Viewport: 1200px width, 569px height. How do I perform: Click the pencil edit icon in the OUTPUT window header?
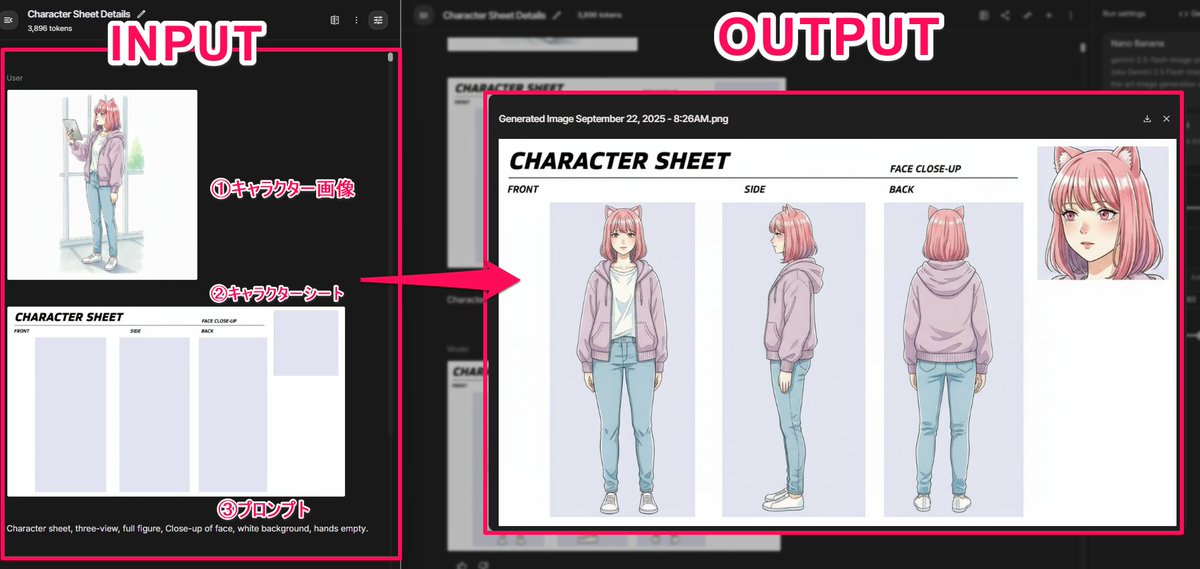(556, 15)
